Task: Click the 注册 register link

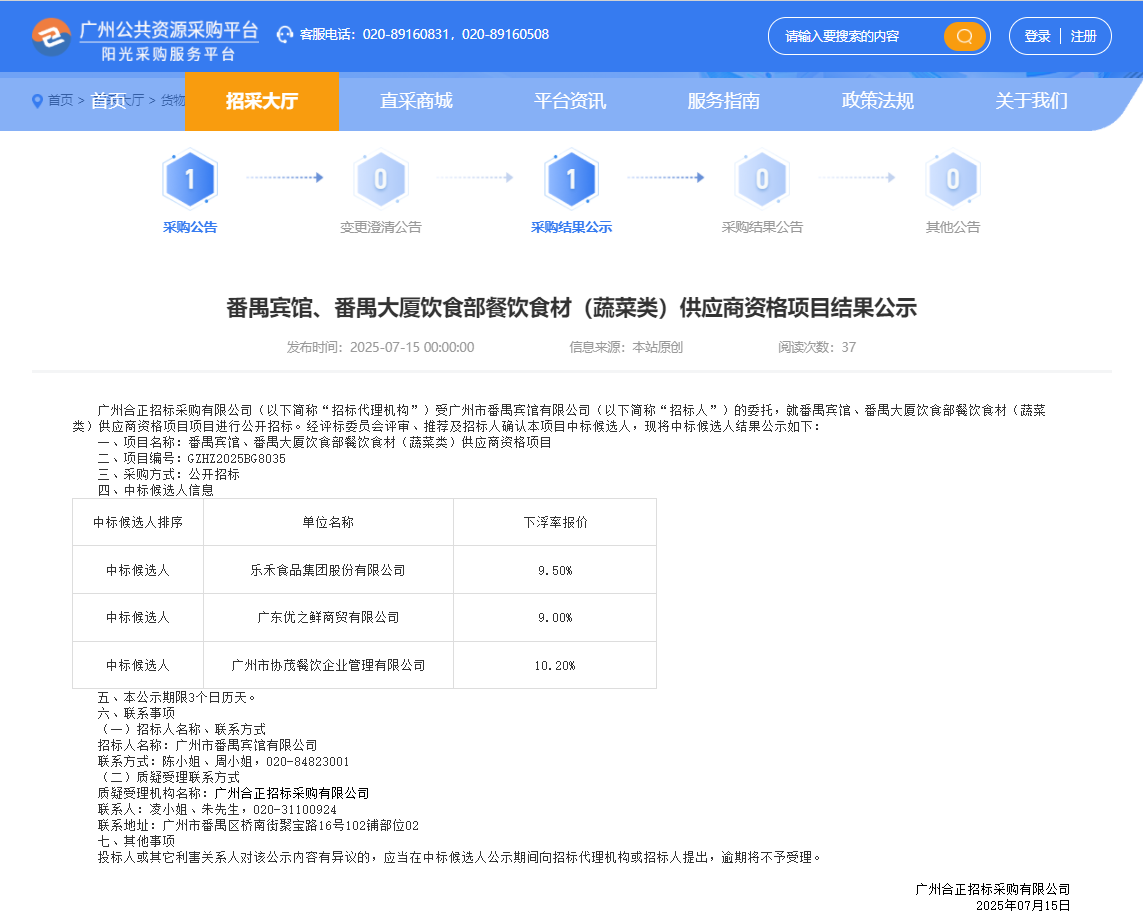Action: [1084, 36]
